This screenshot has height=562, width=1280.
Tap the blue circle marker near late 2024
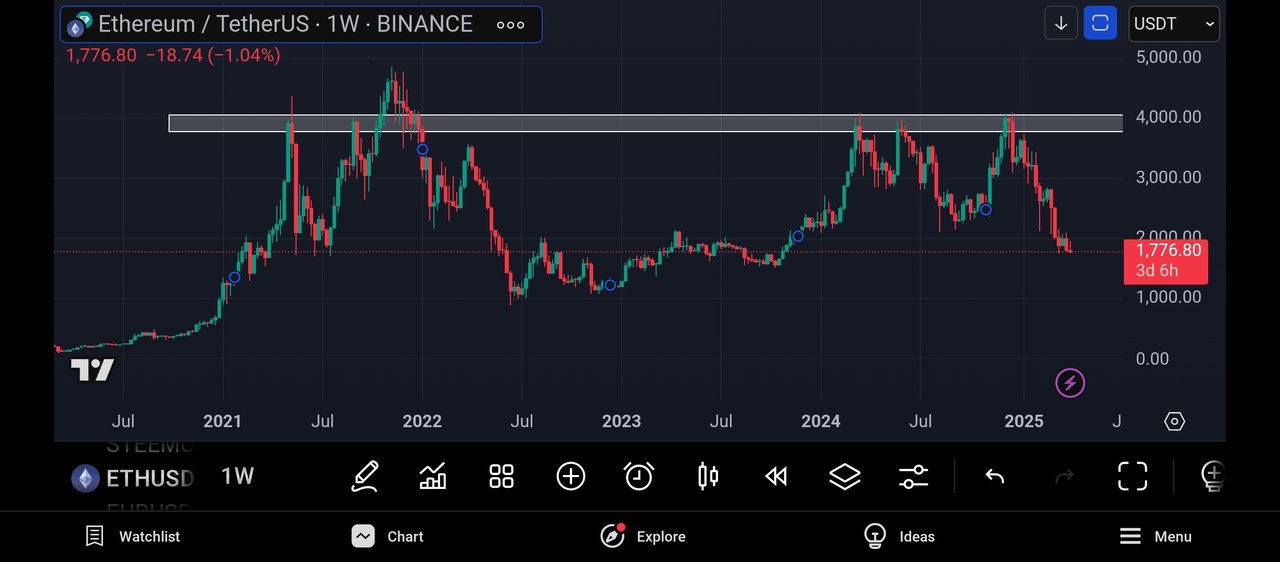coord(985,209)
